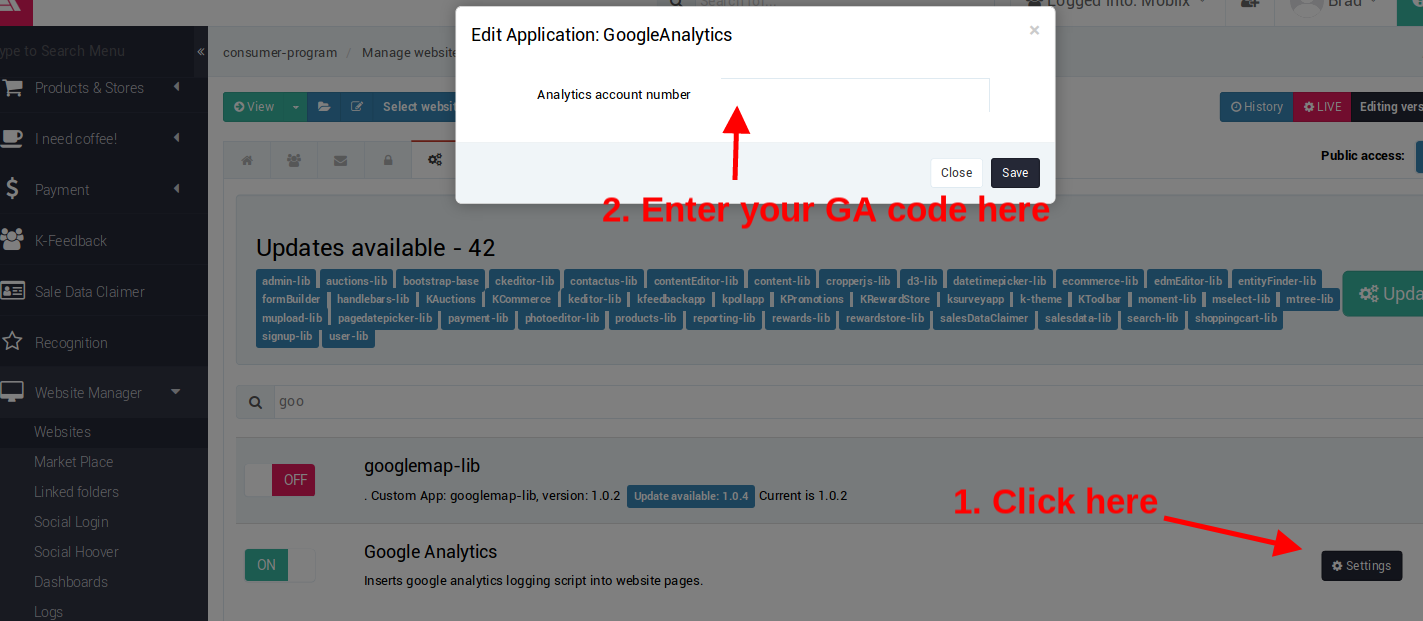Expand the Products & Stores submenu arrow
Image resolution: width=1423 pixels, height=621 pixels.
(x=177, y=87)
